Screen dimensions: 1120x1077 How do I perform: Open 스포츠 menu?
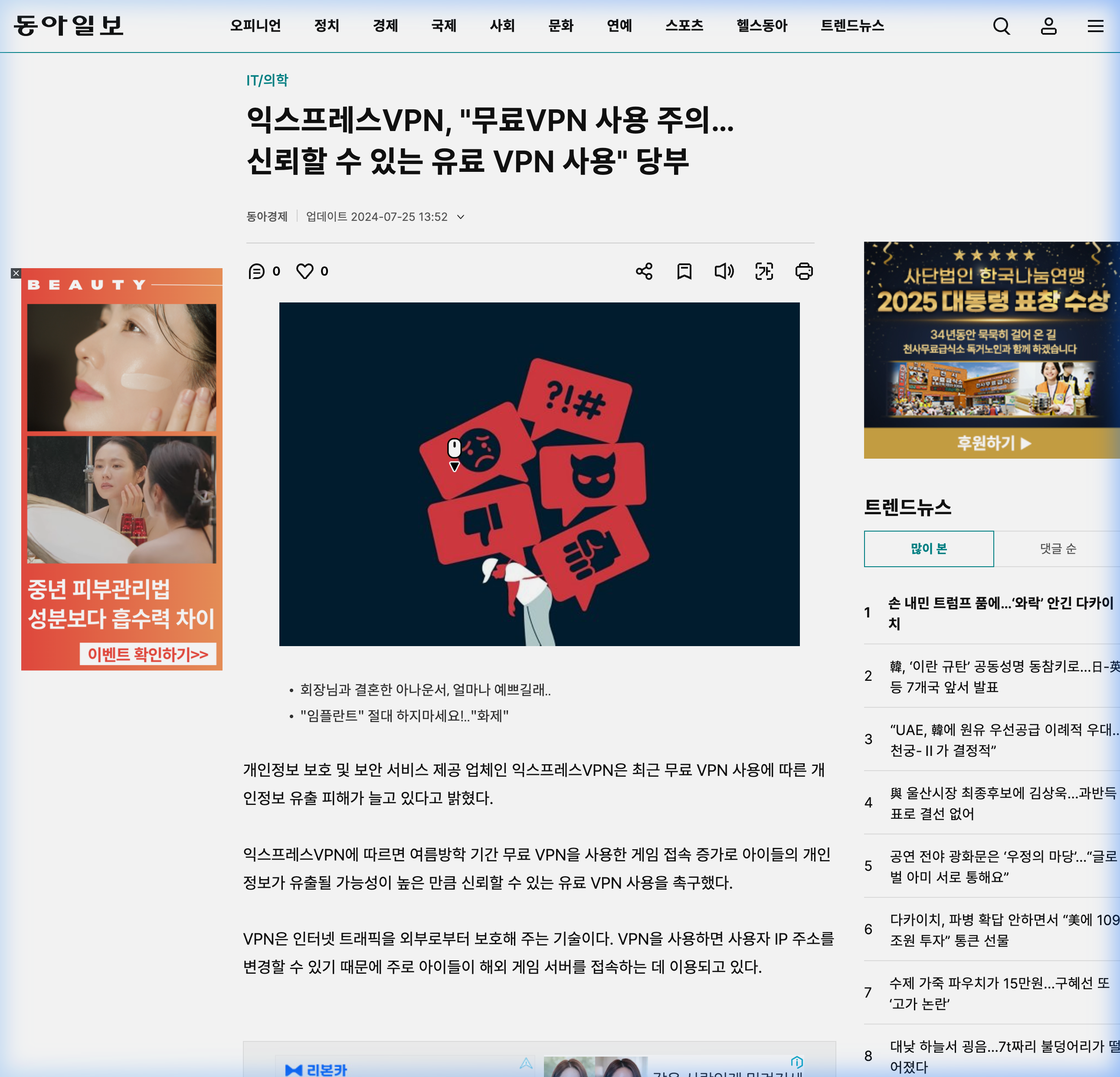tap(684, 26)
